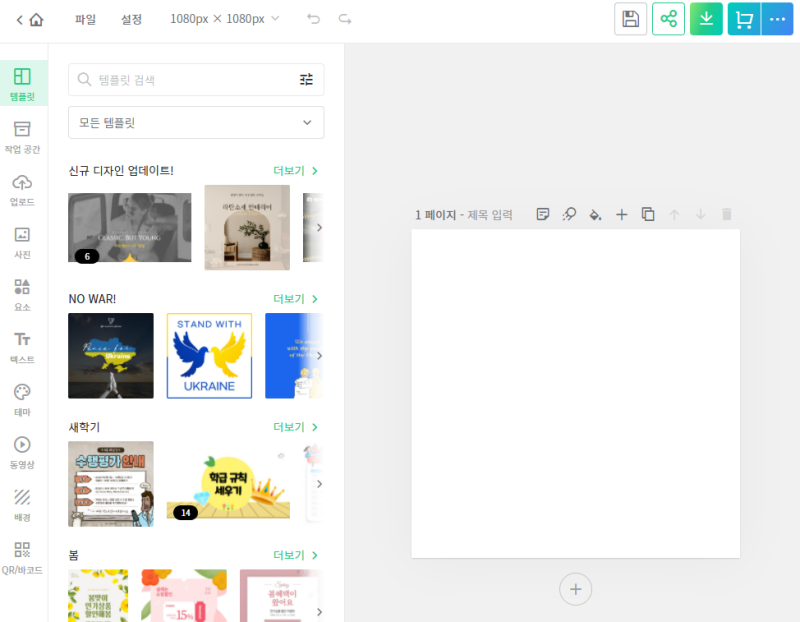Save the design with the save icon
800x622 pixels.
tap(630, 19)
